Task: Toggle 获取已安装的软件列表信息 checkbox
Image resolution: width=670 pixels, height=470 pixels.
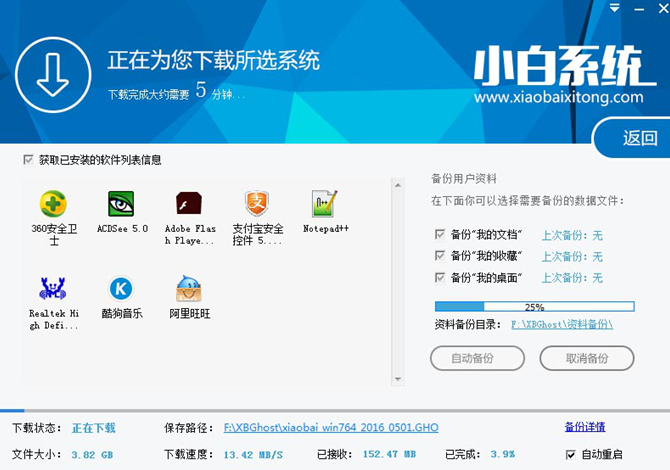Action: pos(28,160)
